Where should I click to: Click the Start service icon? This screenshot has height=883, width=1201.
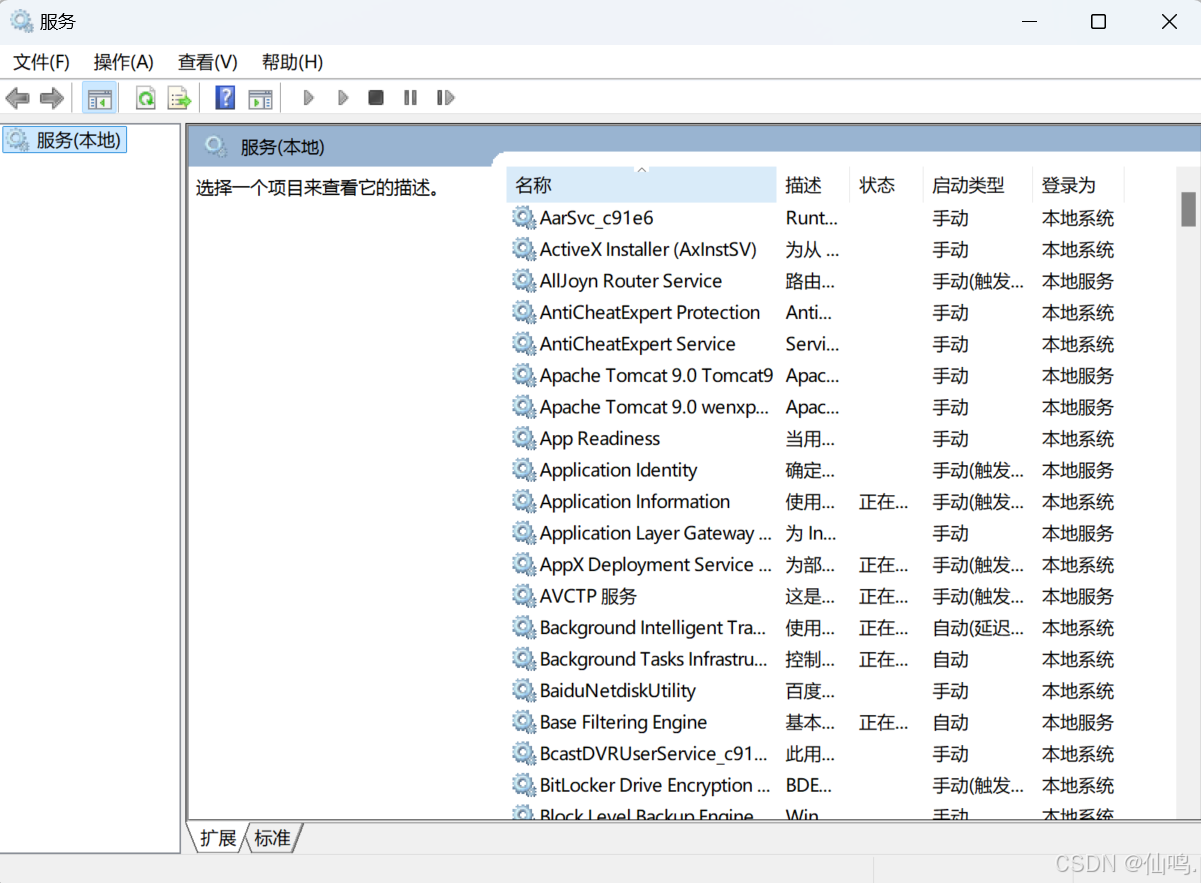[x=308, y=97]
